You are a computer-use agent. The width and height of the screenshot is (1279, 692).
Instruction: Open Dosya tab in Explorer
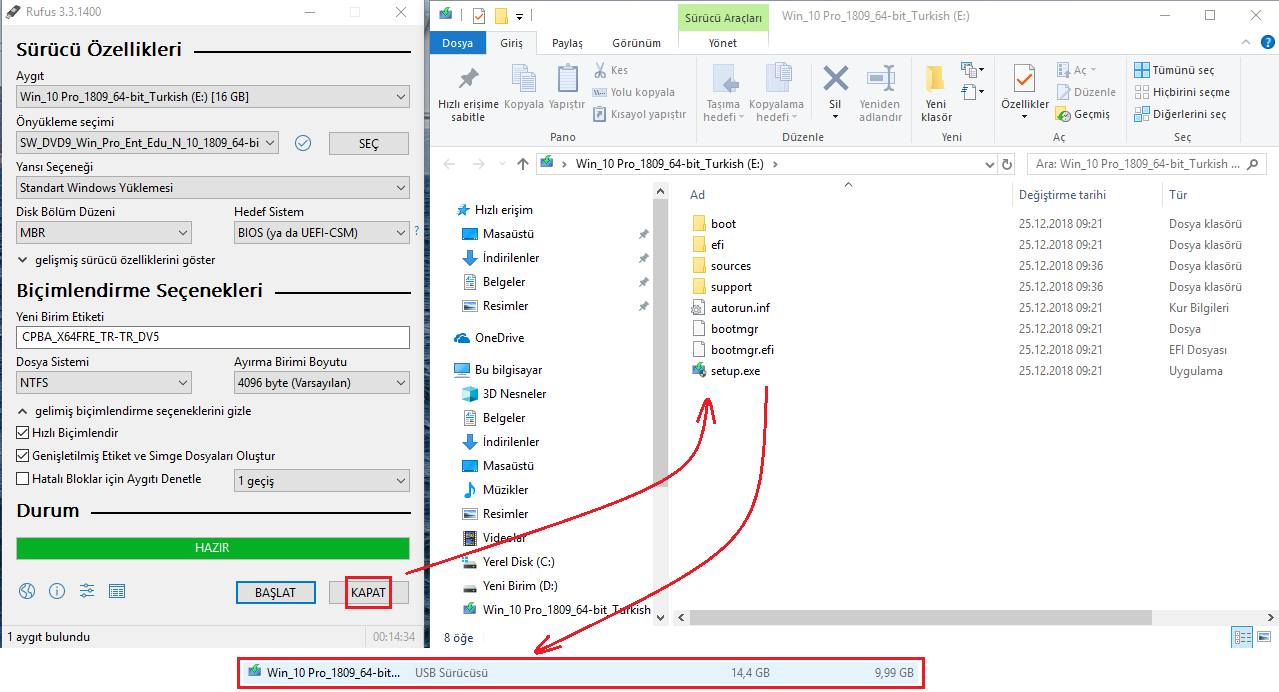click(x=457, y=43)
